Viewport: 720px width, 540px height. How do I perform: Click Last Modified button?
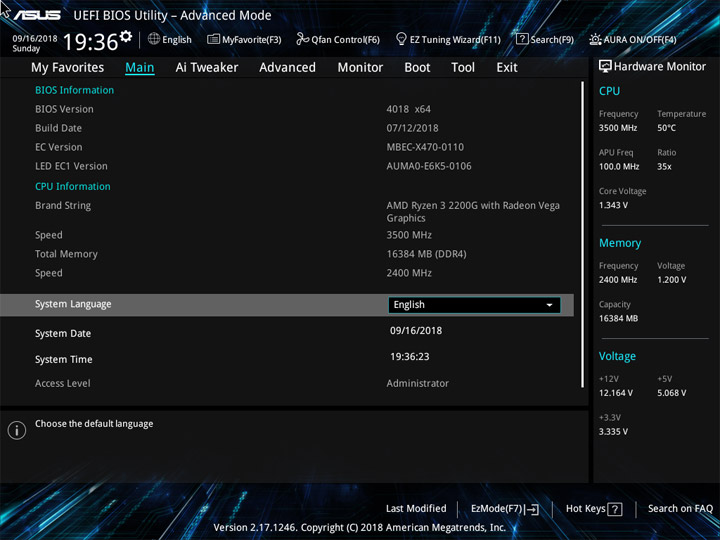(x=416, y=508)
